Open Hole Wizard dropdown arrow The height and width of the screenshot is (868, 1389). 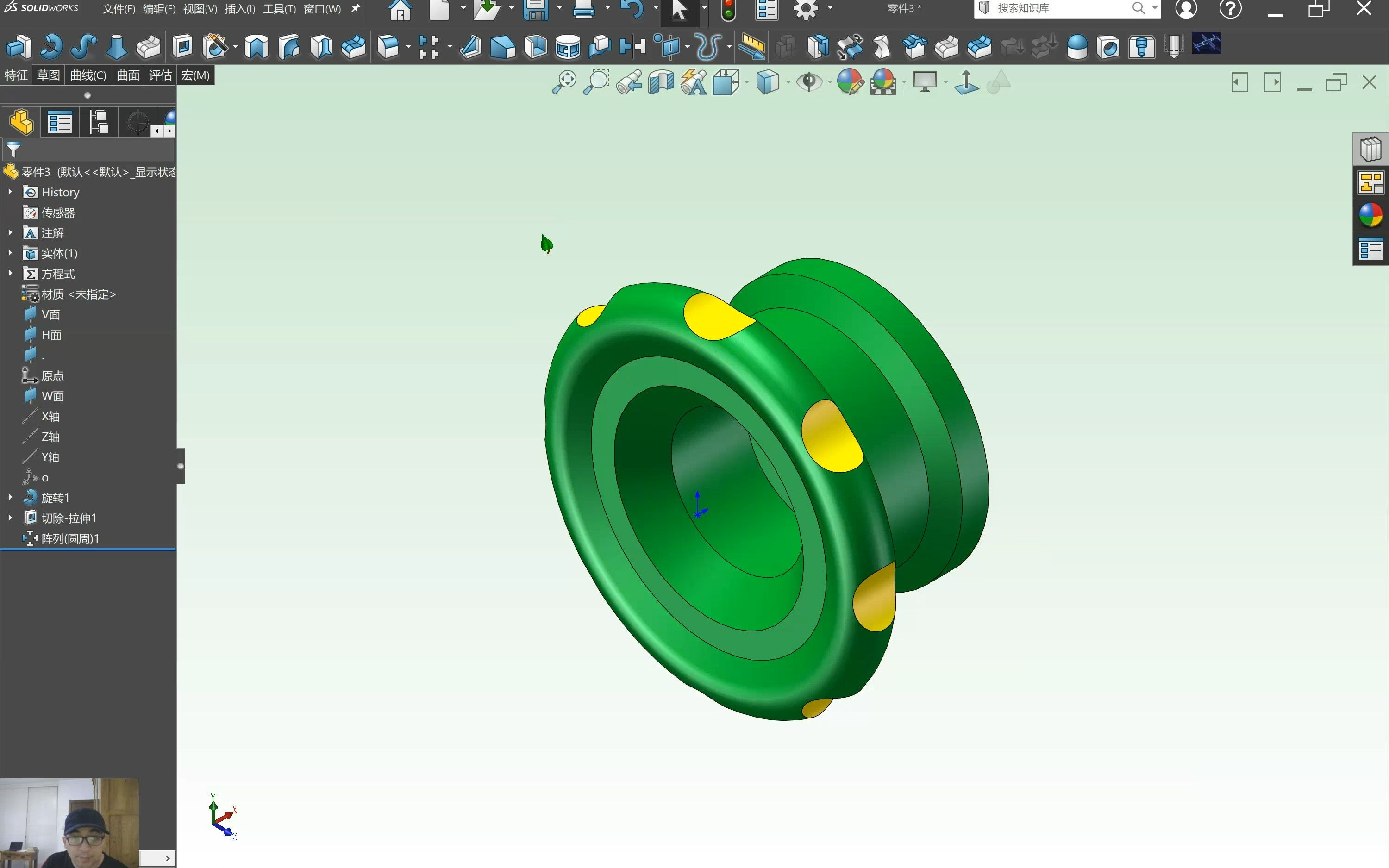coord(235,47)
